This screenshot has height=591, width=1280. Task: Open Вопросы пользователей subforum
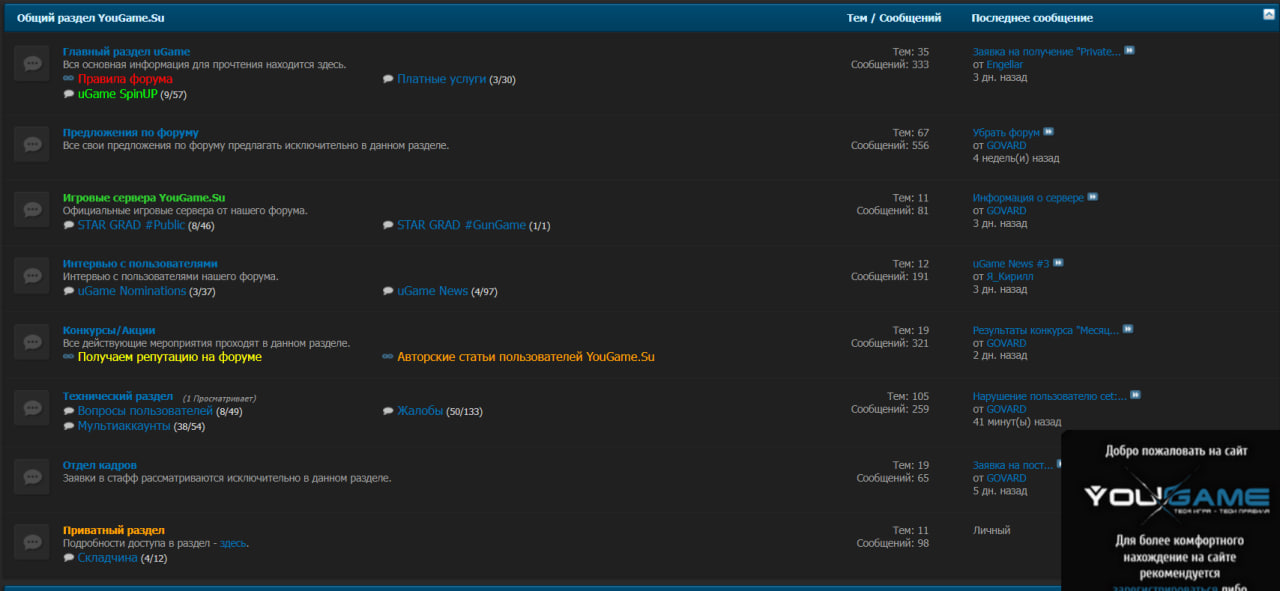[x=145, y=411]
